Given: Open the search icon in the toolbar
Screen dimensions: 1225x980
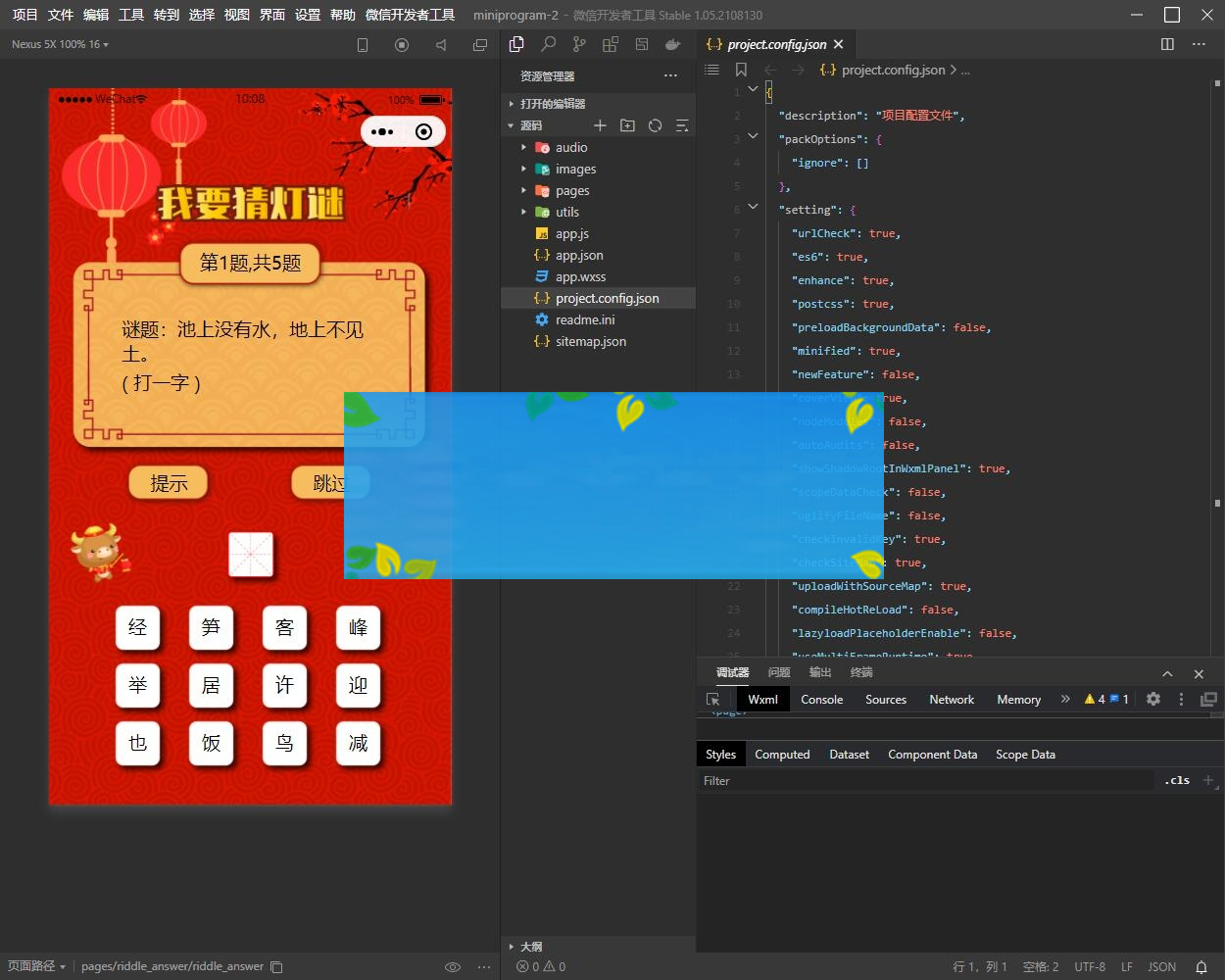Looking at the screenshot, I should click(x=549, y=44).
